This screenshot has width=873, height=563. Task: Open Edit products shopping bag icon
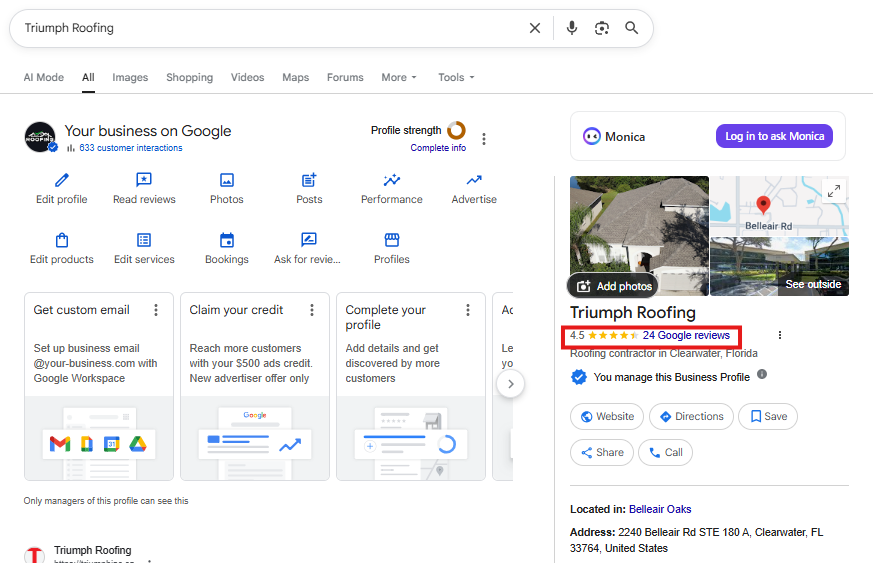(62, 241)
